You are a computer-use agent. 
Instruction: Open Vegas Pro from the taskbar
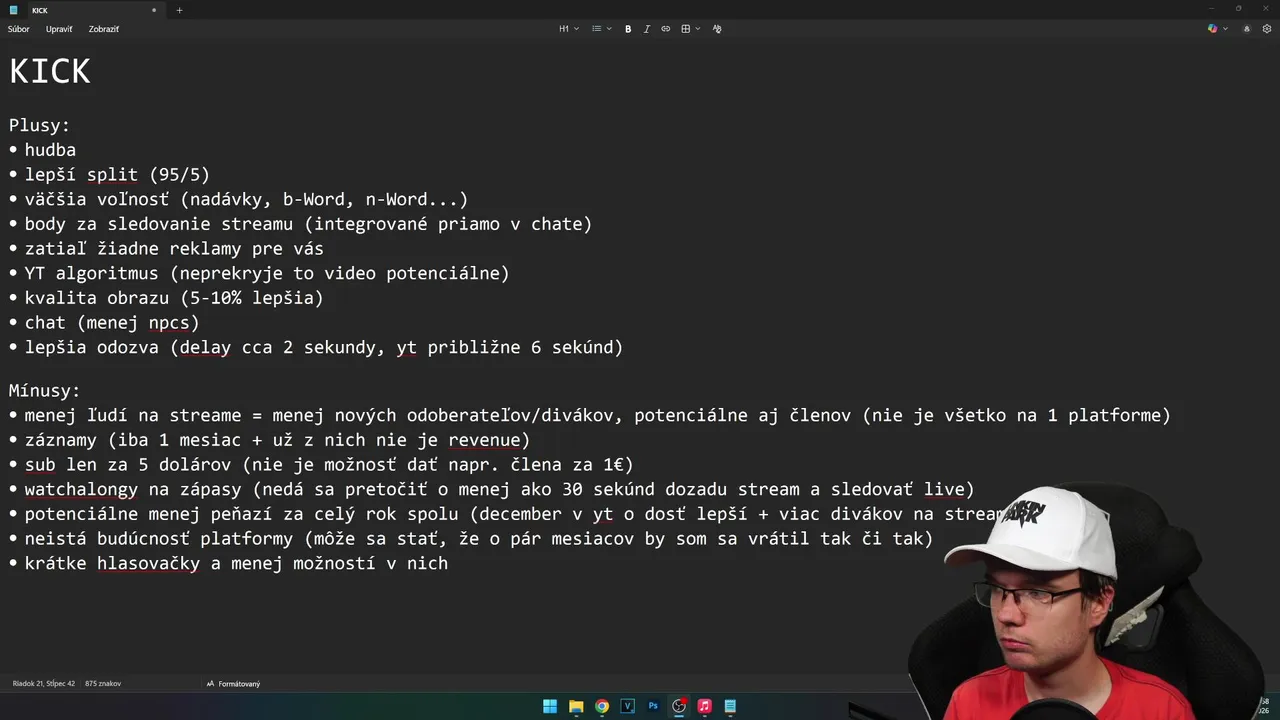(628, 706)
